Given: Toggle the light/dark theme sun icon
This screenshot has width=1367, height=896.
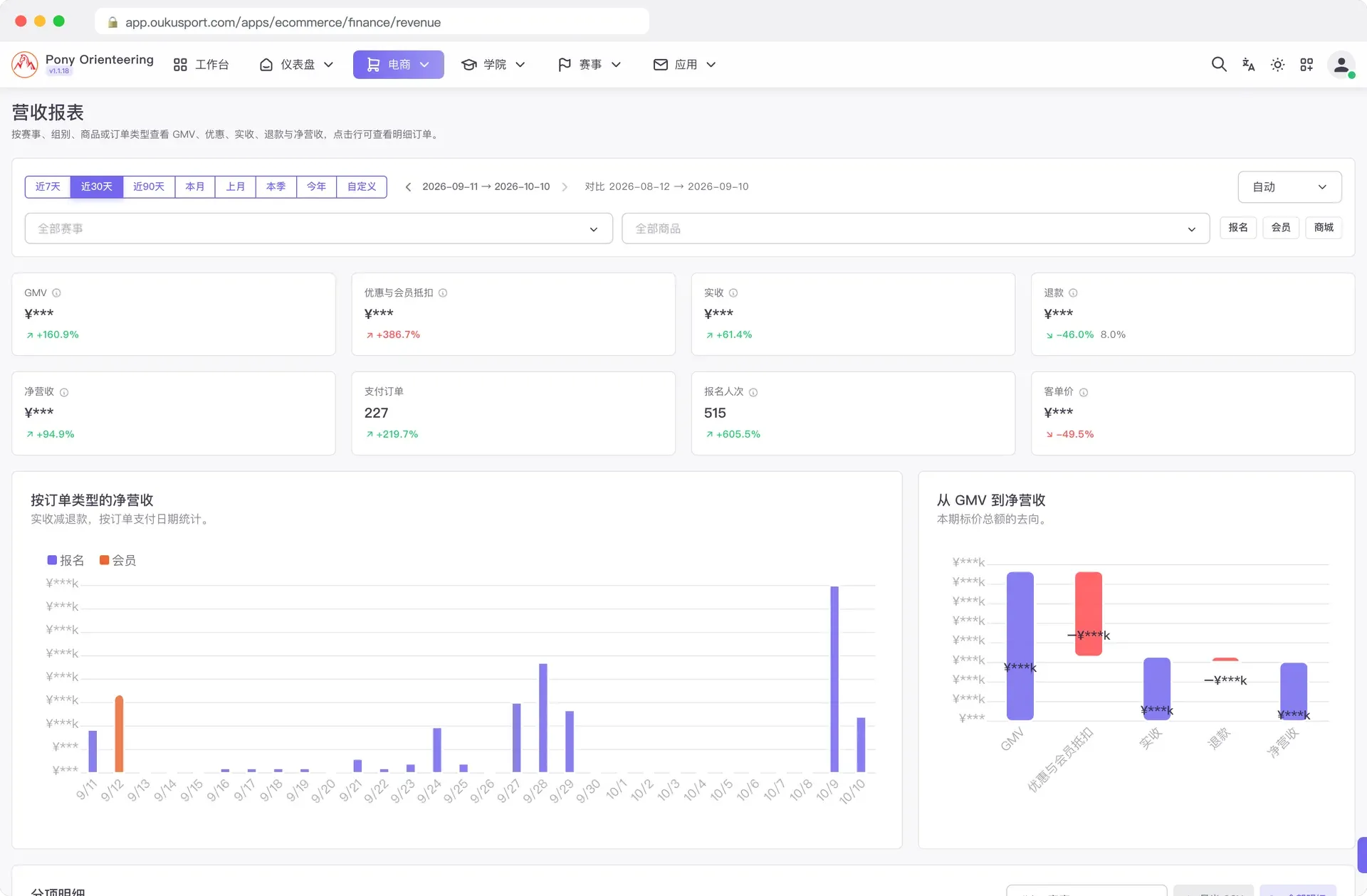Looking at the screenshot, I should tap(1277, 65).
